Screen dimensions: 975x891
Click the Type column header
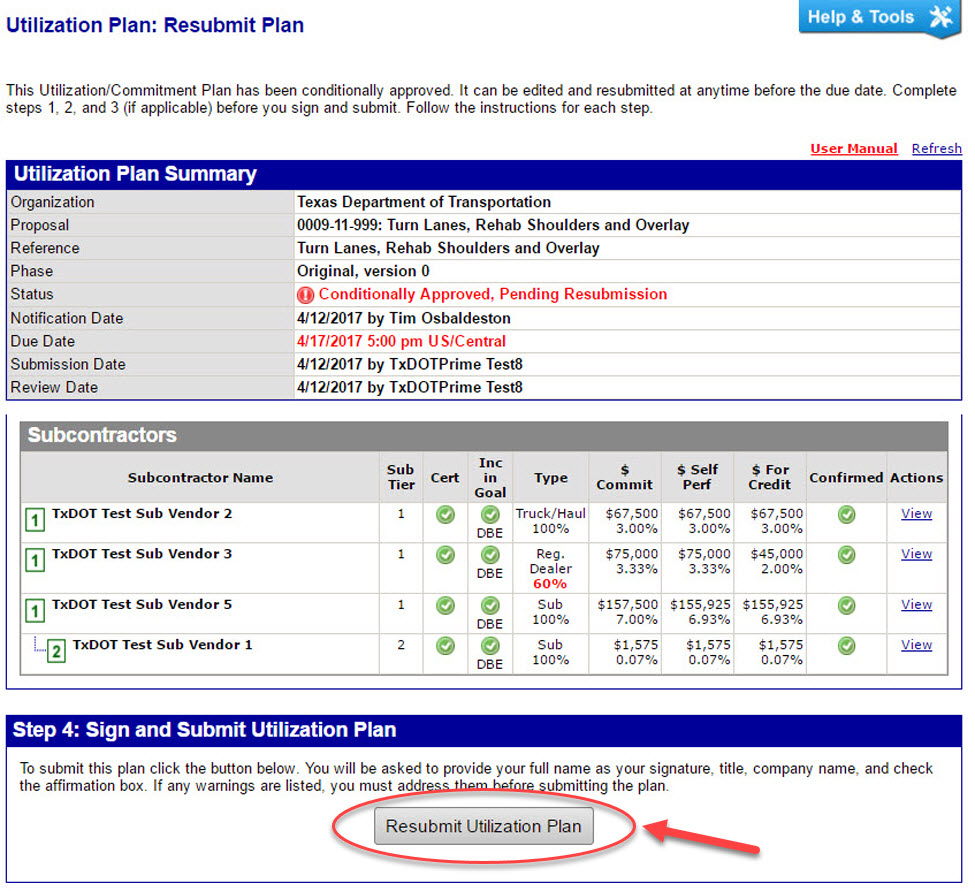pos(551,478)
